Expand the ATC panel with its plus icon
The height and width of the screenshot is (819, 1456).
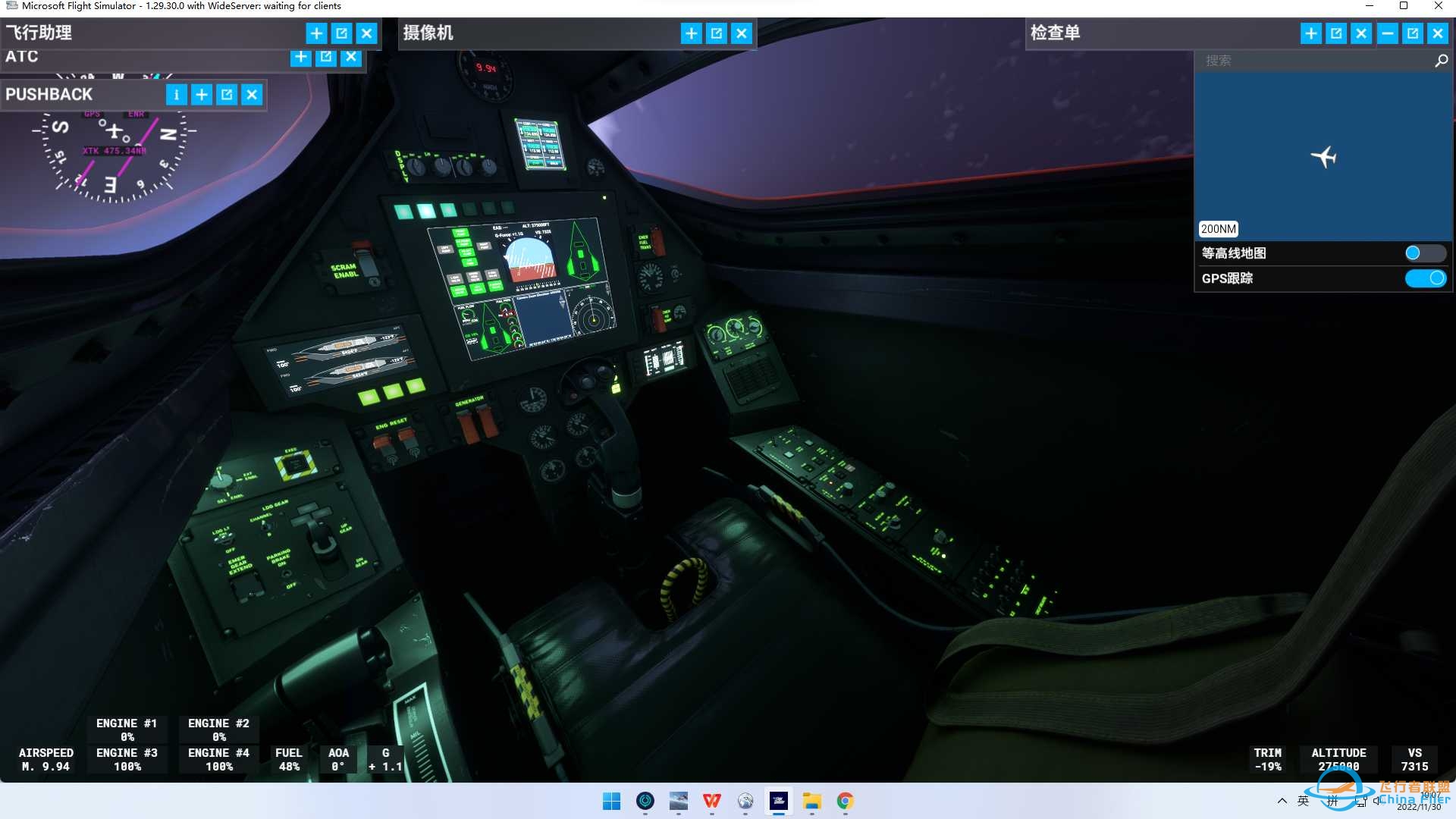(301, 57)
